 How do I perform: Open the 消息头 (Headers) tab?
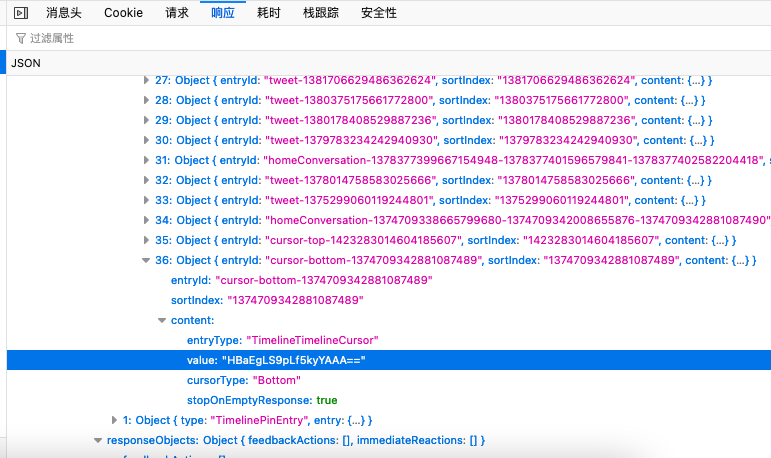click(65, 13)
